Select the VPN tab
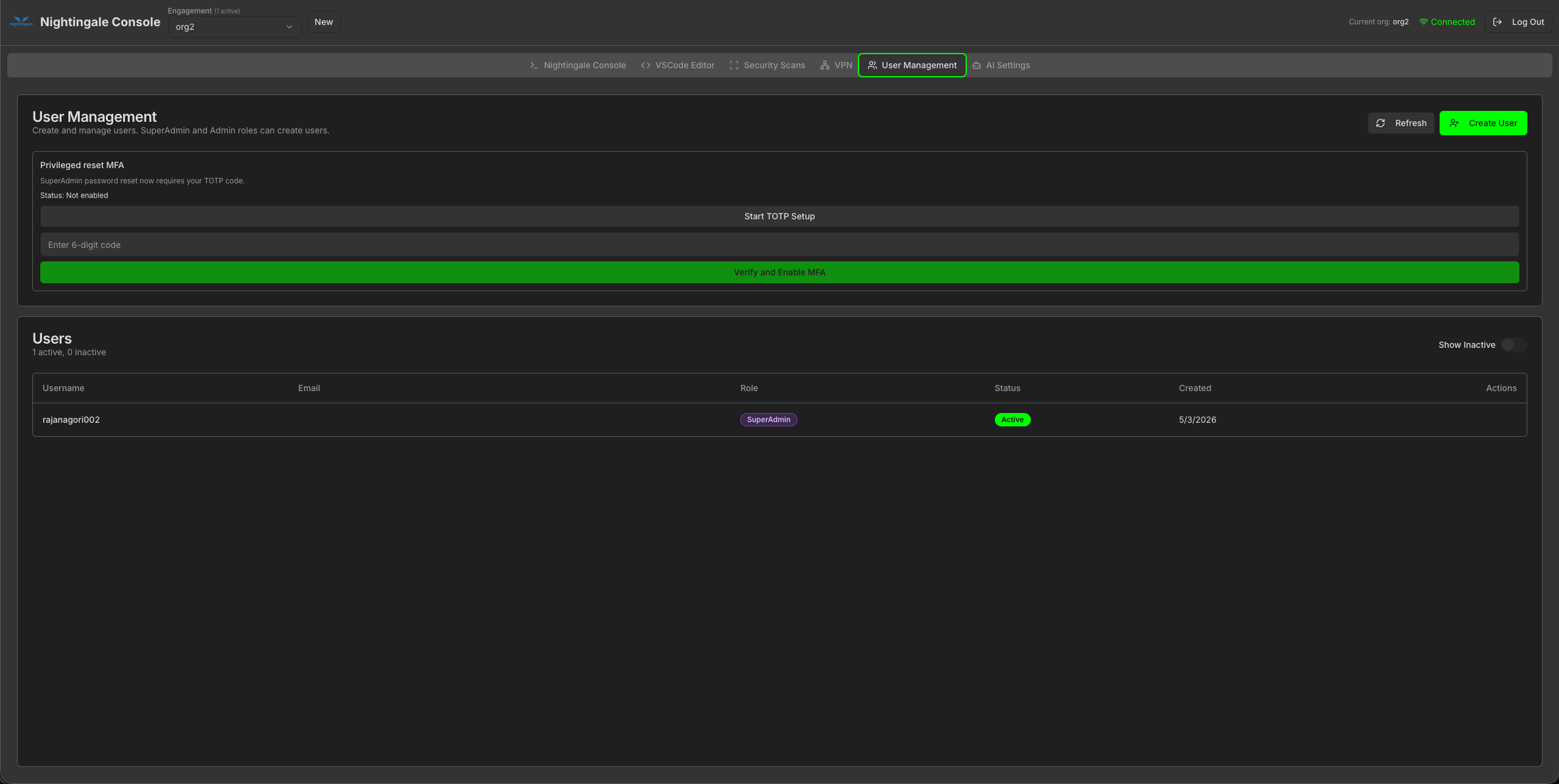This screenshot has height=784, width=1559. coord(836,65)
